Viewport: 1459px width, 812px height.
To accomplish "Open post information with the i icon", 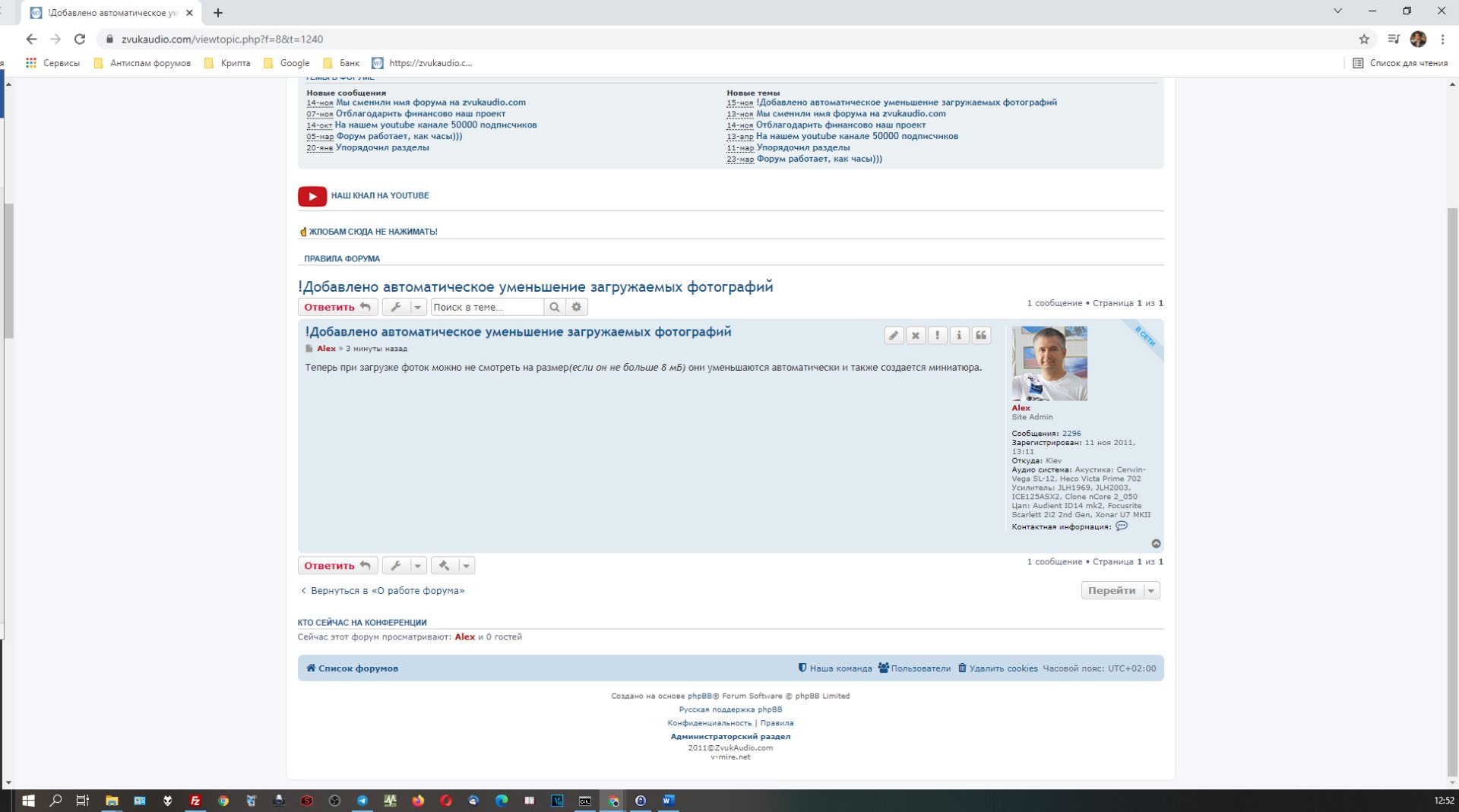I will click(959, 336).
